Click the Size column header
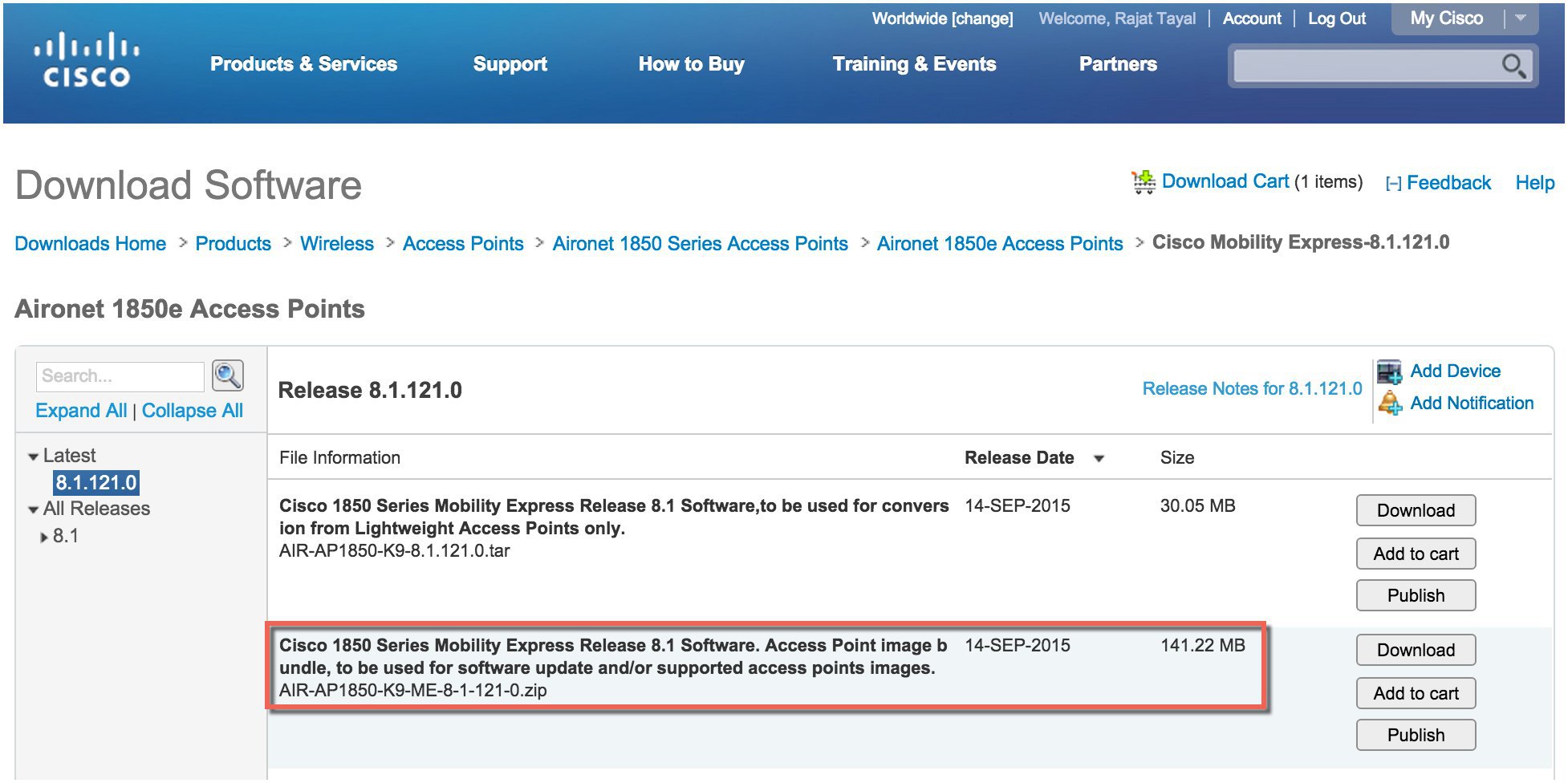The width and height of the screenshot is (1568, 783). 1177,458
